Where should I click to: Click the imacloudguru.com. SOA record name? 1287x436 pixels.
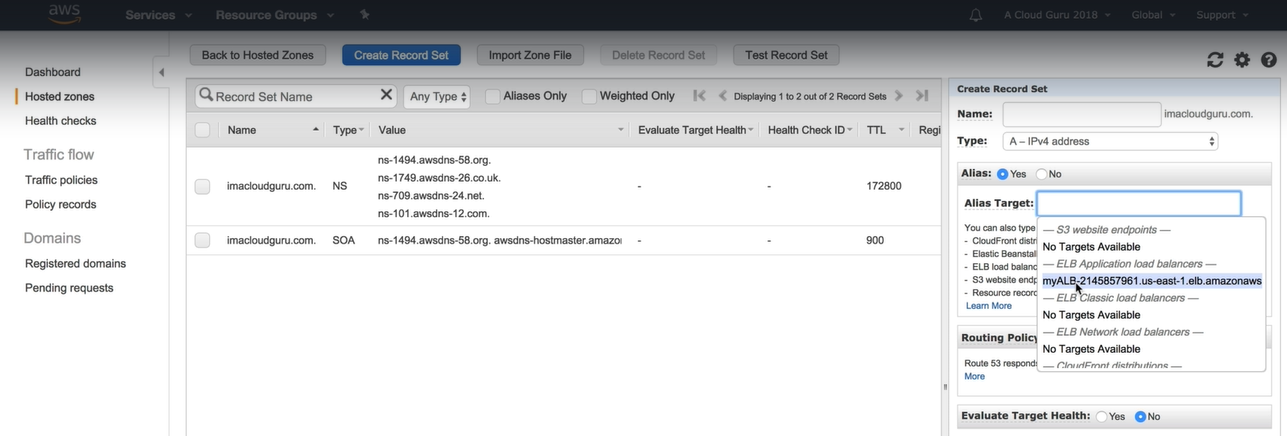tap(271, 240)
